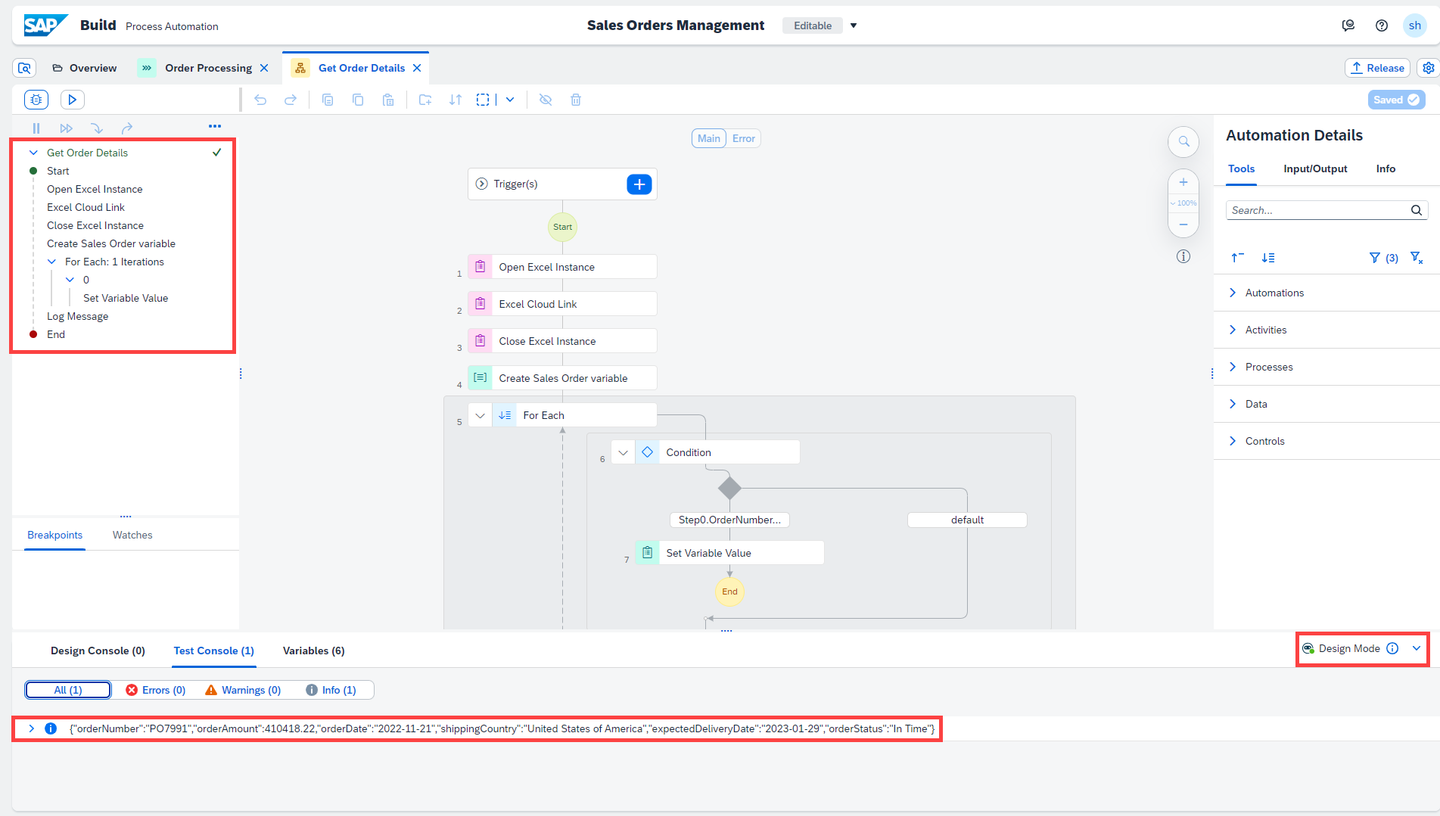Open the Editable version dropdown arrow
This screenshot has height=816, width=1440.
click(854, 26)
